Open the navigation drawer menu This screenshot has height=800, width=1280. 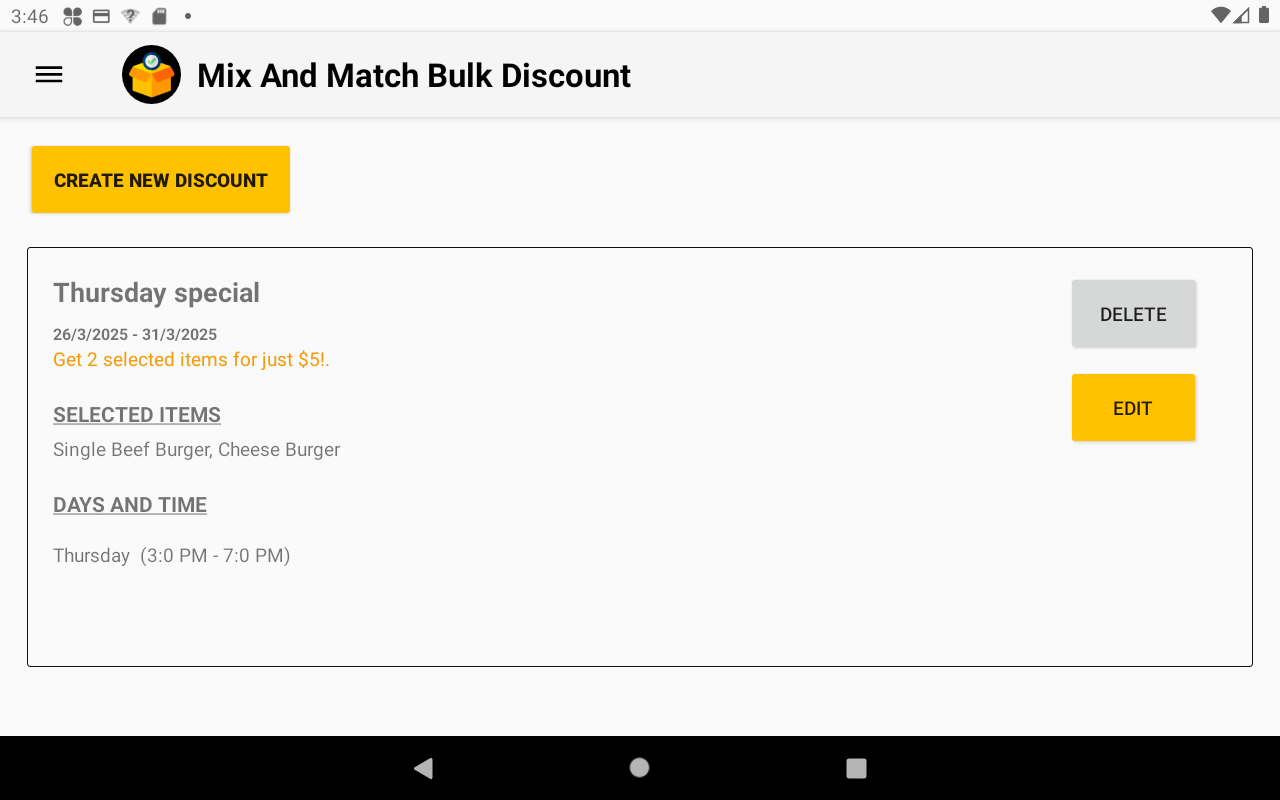pyautogui.click(x=48, y=74)
